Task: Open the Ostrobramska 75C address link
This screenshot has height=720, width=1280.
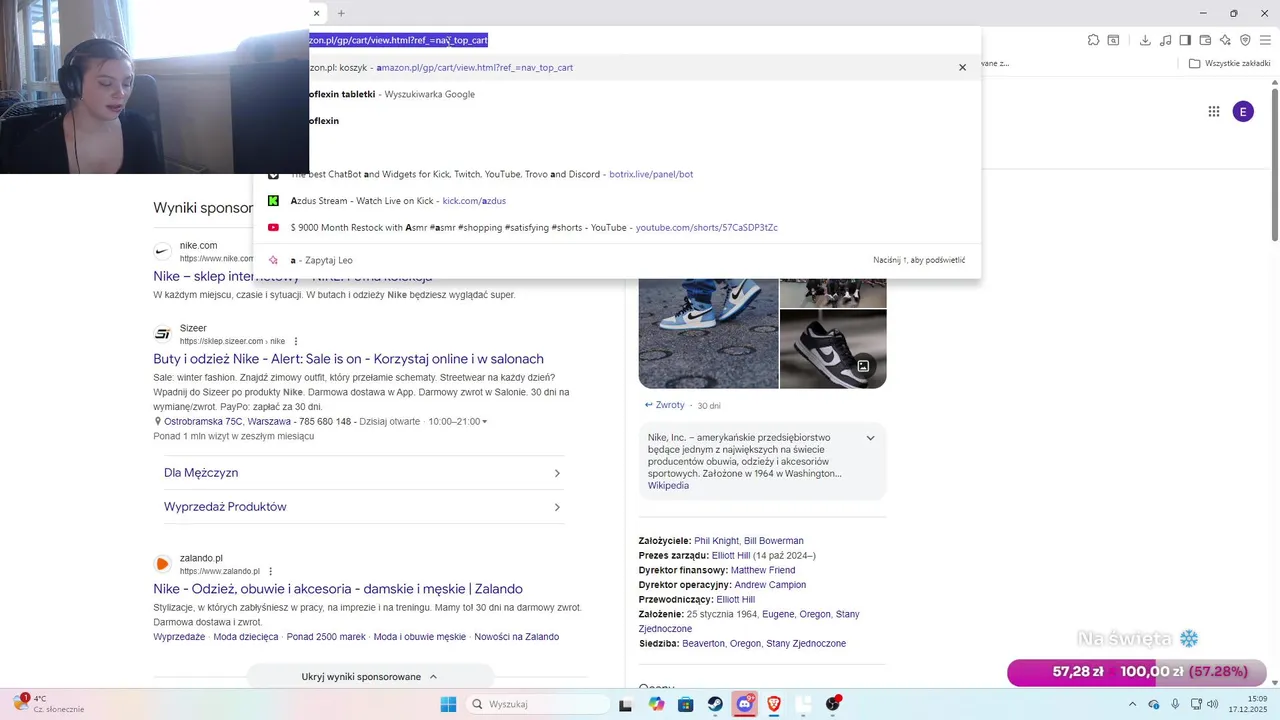Action: [227, 422]
